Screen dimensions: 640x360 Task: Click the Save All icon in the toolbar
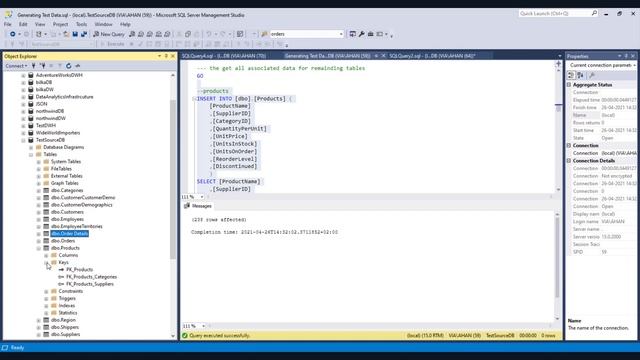coord(84,34)
